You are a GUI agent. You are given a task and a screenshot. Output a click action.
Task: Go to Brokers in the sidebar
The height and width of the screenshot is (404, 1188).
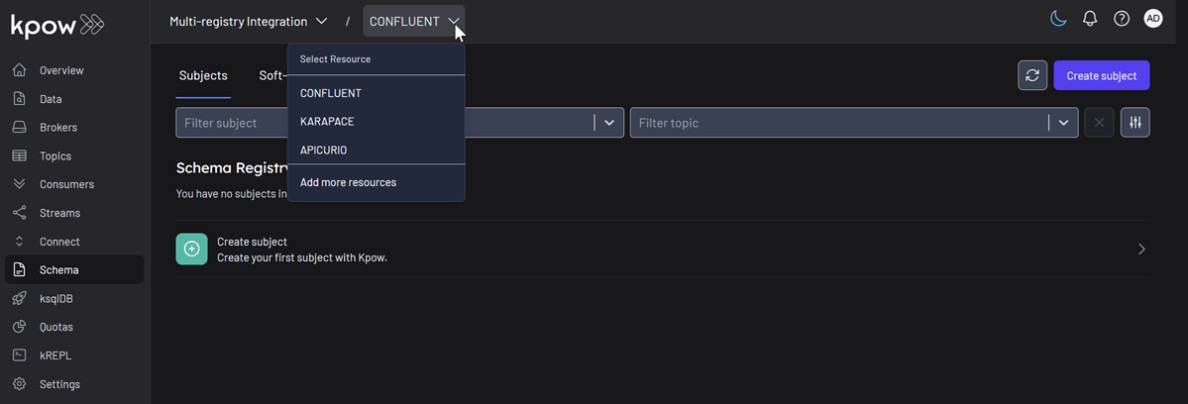pos(58,128)
